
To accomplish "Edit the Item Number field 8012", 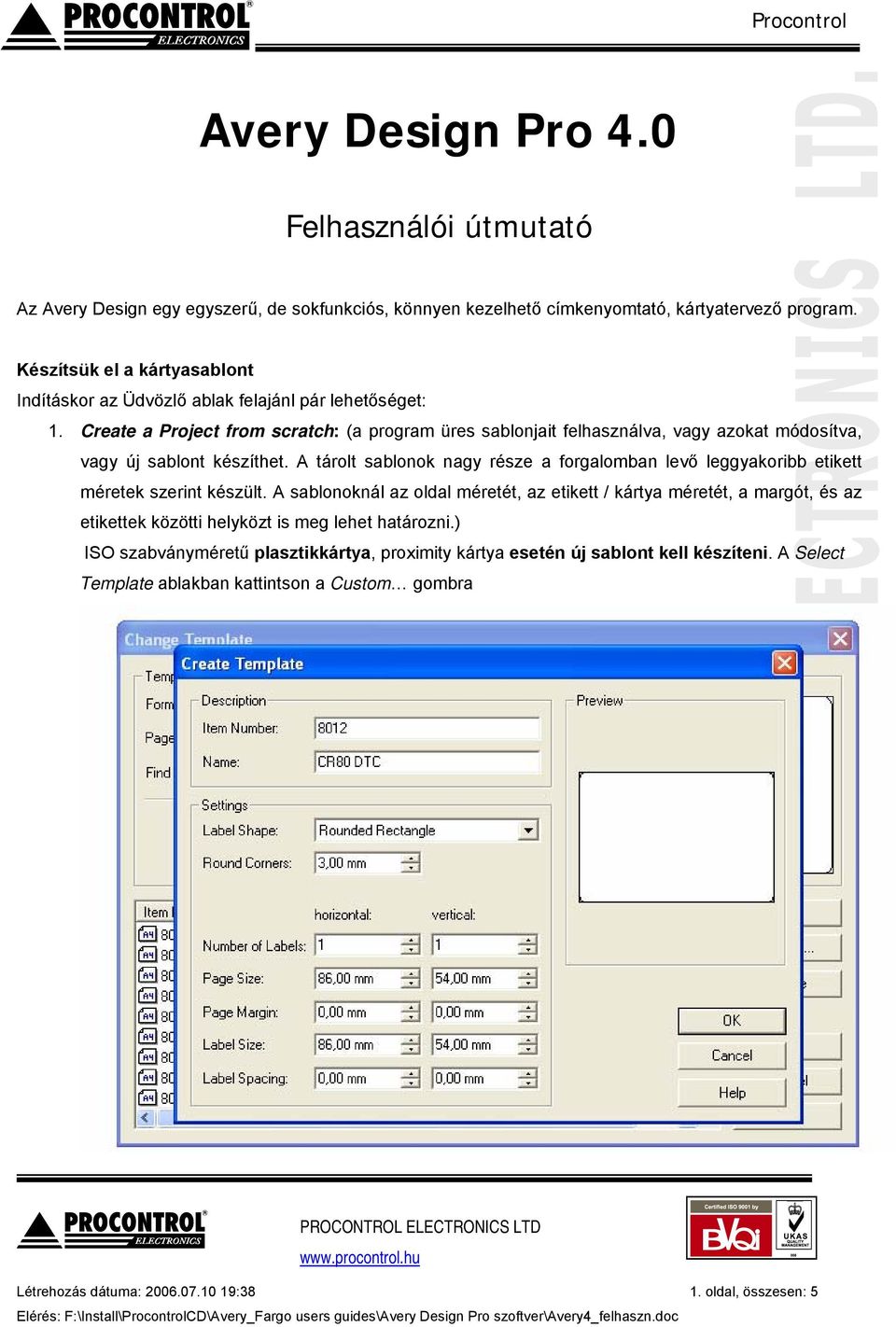I will [427, 728].
